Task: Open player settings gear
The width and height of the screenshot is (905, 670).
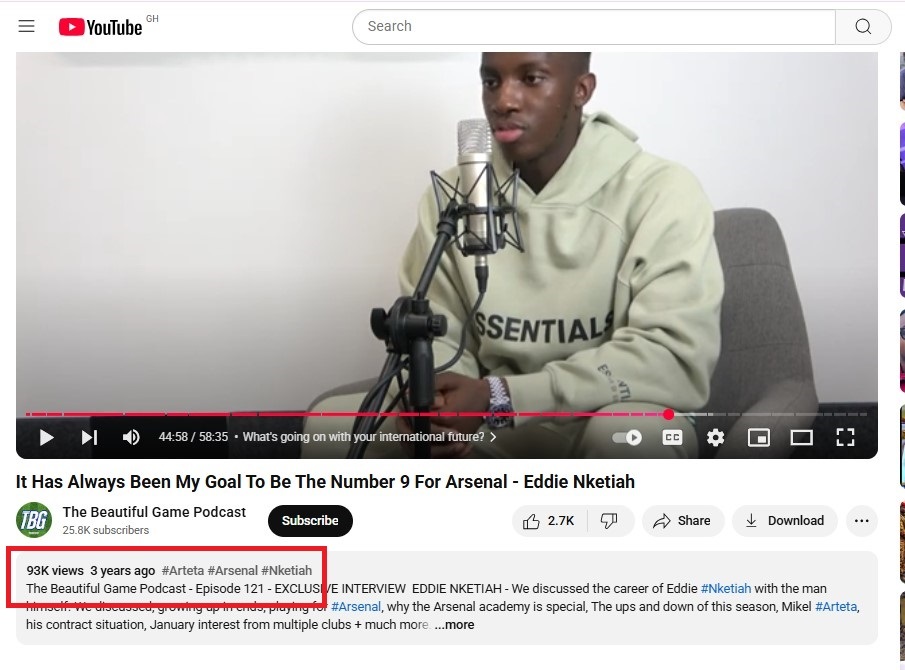Action: pyautogui.click(x=715, y=437)
